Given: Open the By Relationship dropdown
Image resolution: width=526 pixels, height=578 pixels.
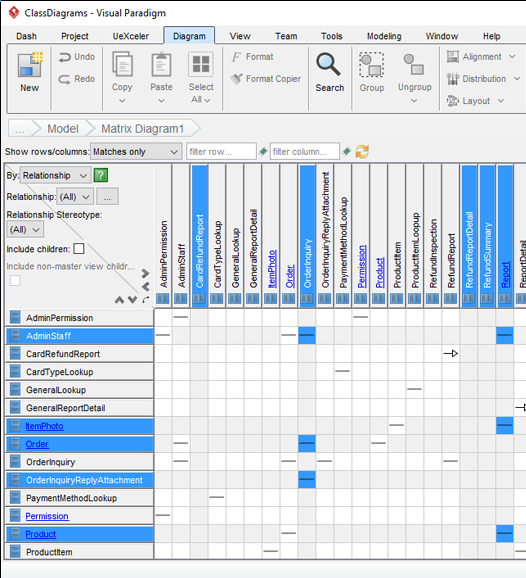Looking at the screenshot, I should pyautogui.click(x=55, y=175).
